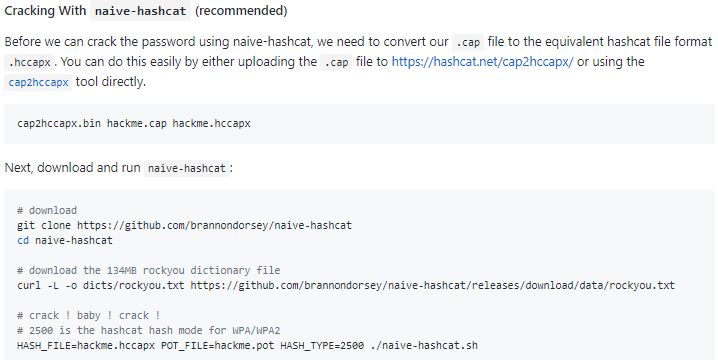Click the rockyou dictionary file comment line
The height and width of the screenshot is (360, 718).
[x=148, y=270]
